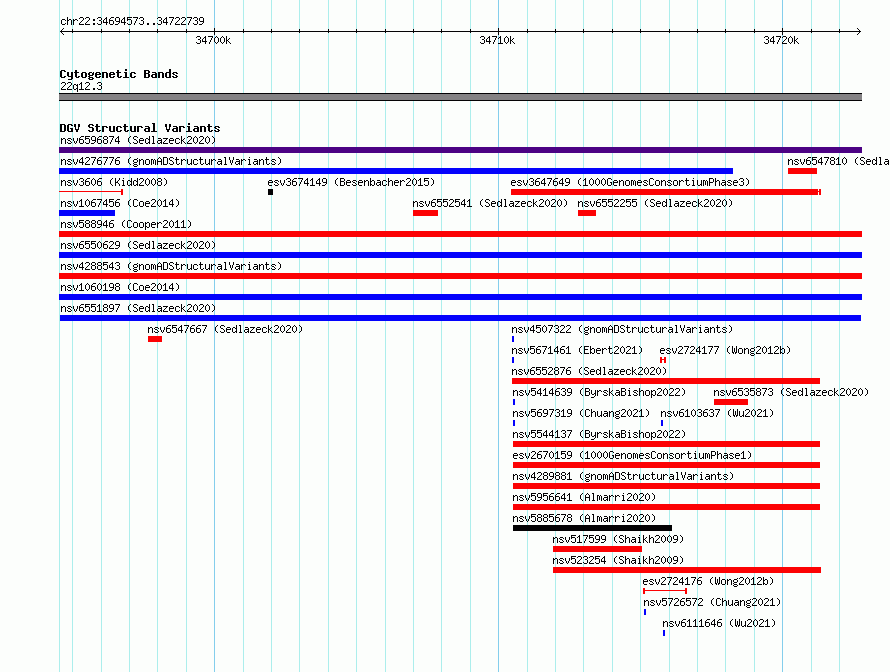Select the purple nsv6596874 variant bar
The height and width of the screenshot is (672, 890).
[x=460, y=150]
